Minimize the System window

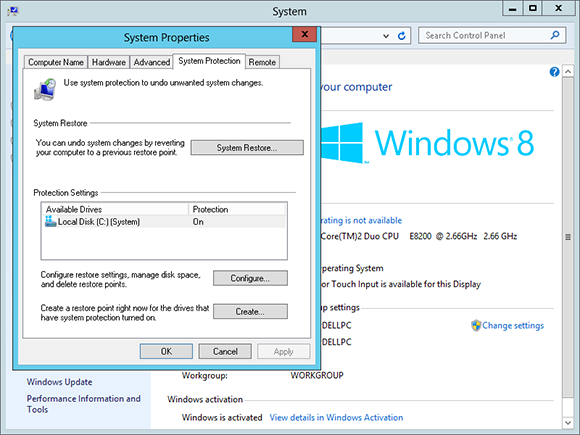(513, 9)
